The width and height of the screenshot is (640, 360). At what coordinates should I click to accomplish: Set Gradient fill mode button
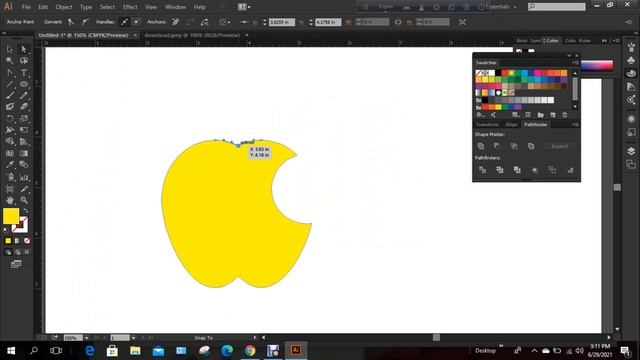(x=17, y=241)
